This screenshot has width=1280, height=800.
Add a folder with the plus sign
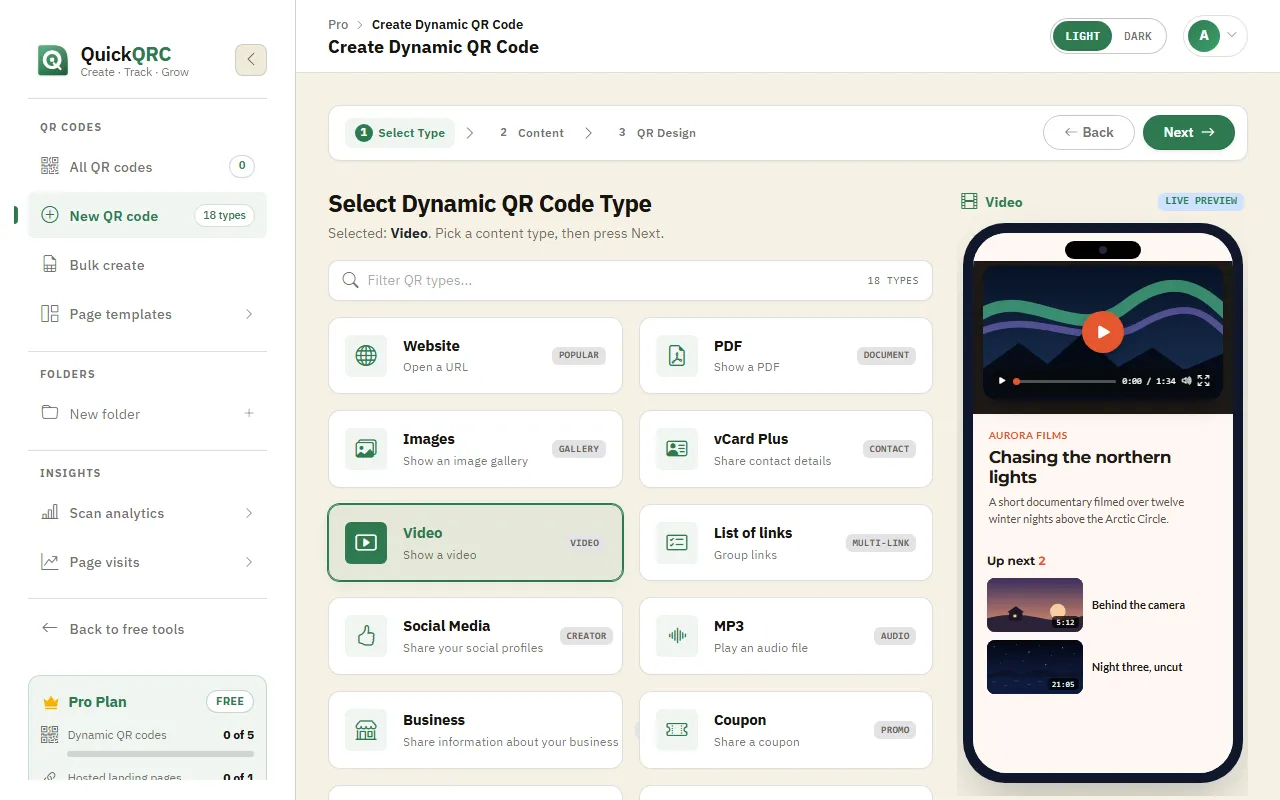[249, 413]
